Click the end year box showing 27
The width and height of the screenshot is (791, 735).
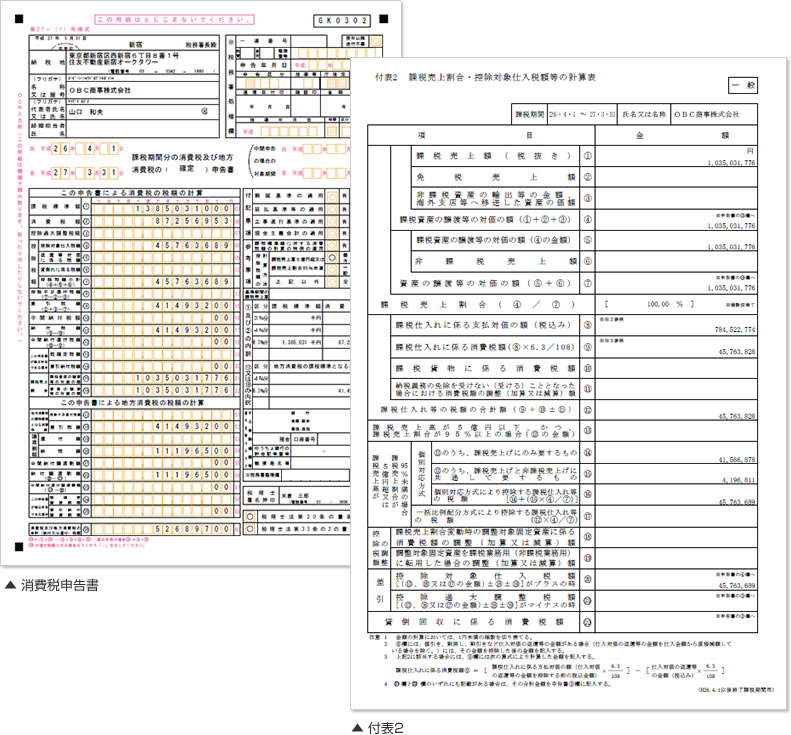pos(61,173)
